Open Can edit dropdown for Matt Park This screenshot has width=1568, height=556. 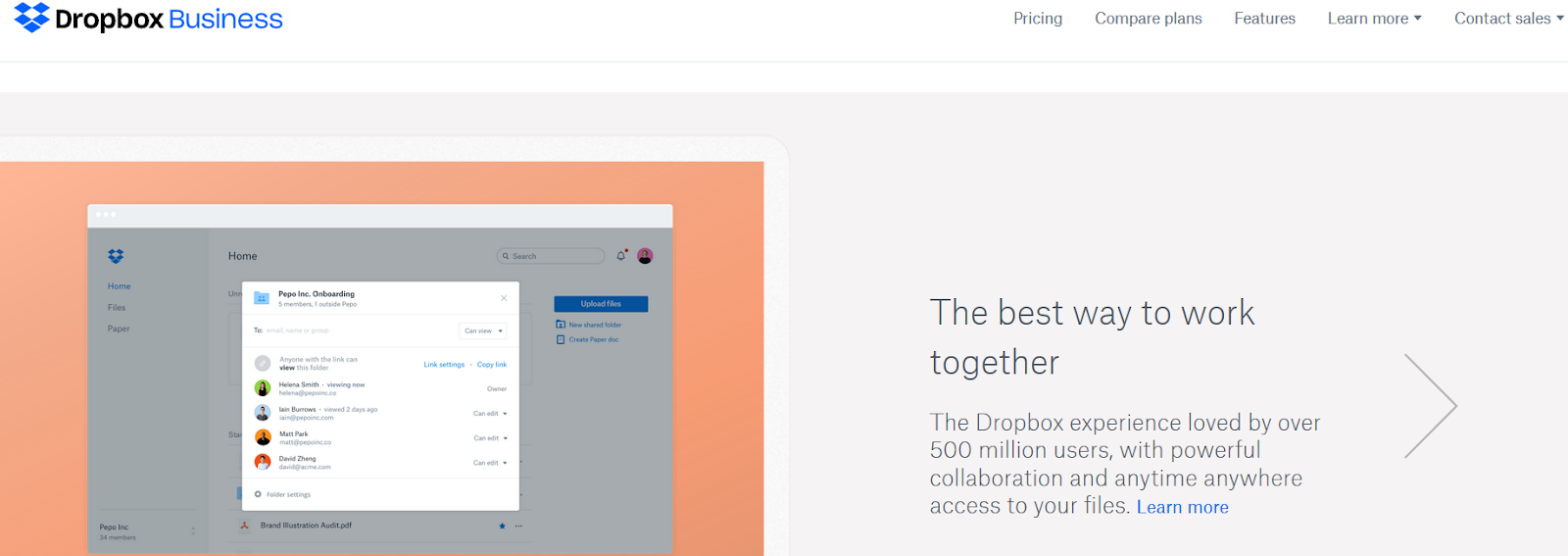pyautogui.click(x=490, y=438)
